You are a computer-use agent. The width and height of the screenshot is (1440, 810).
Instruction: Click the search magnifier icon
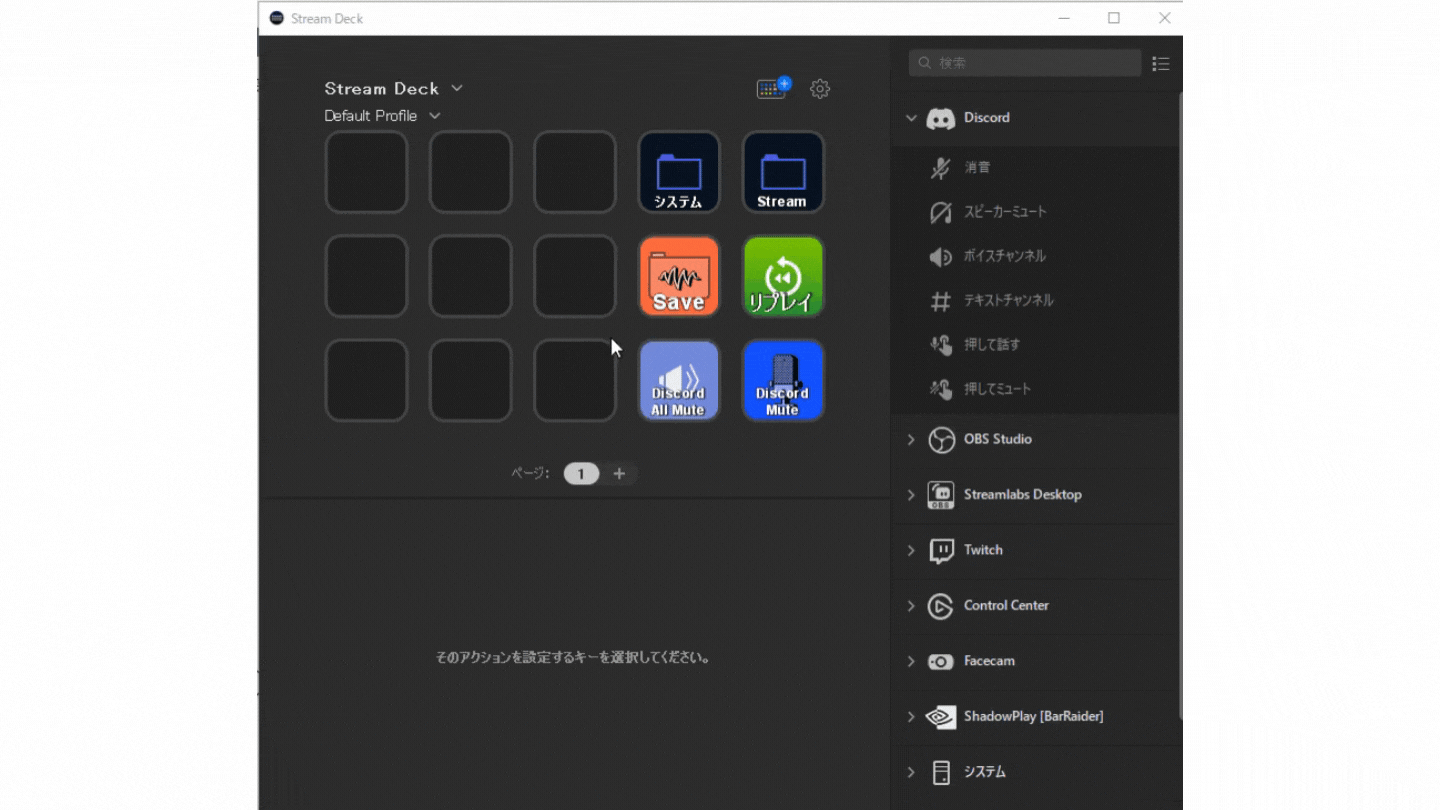pos(925,63)
